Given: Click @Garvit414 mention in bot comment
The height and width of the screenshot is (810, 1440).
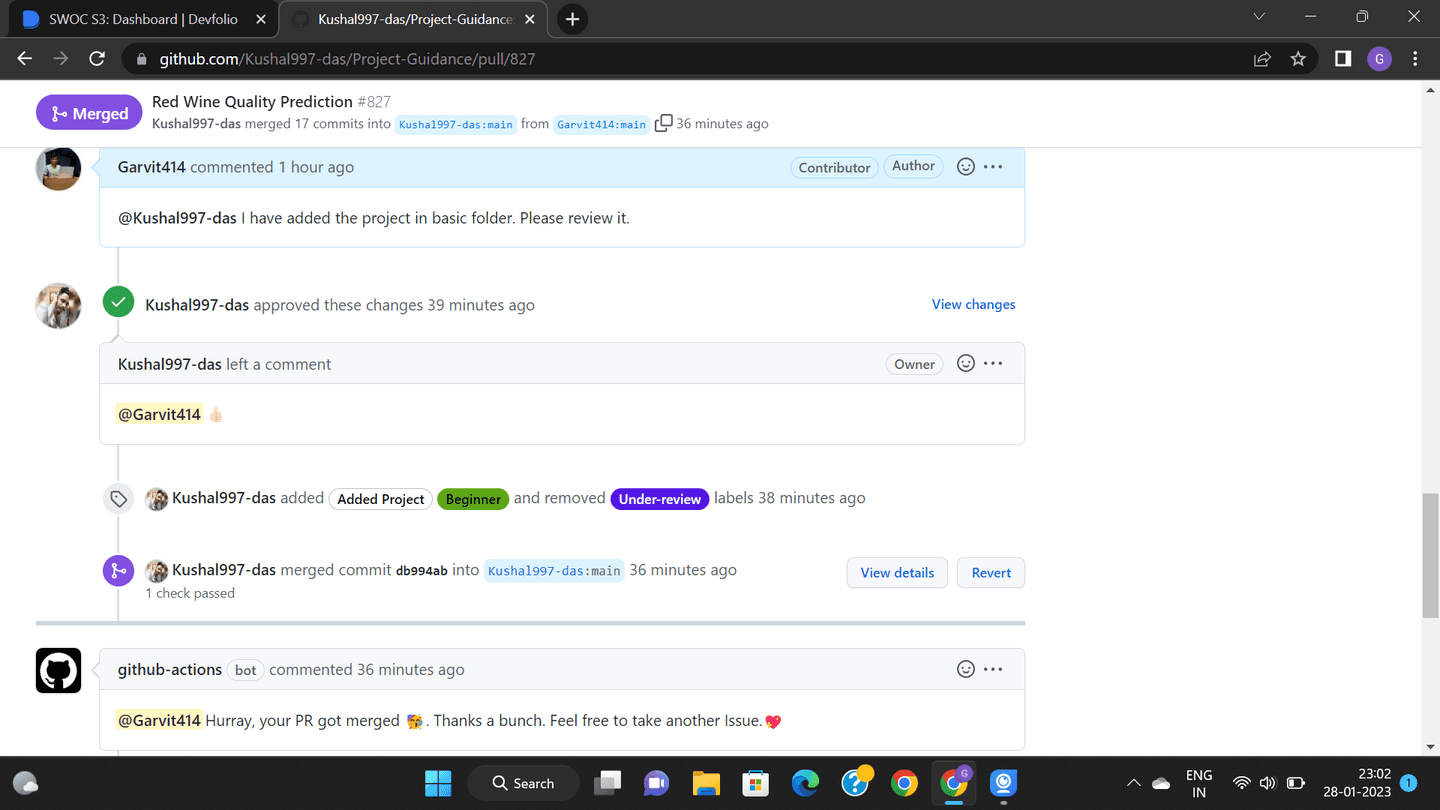Looking at the screenshot, I should click(160, 720).
